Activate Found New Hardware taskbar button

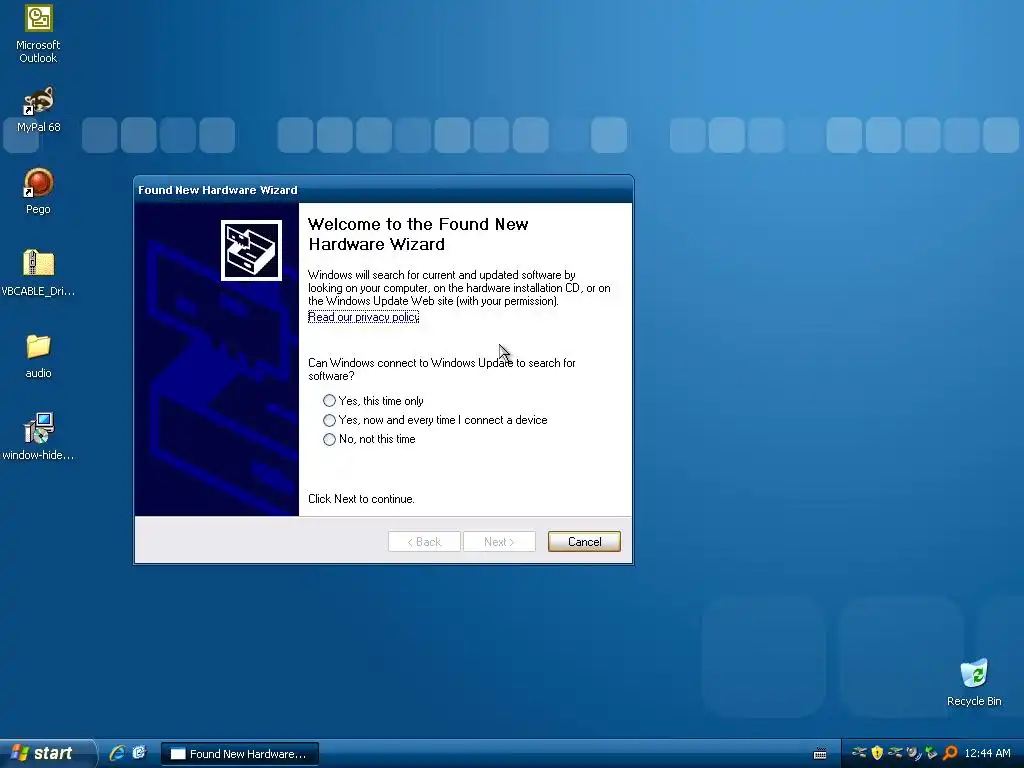[240, 754]
